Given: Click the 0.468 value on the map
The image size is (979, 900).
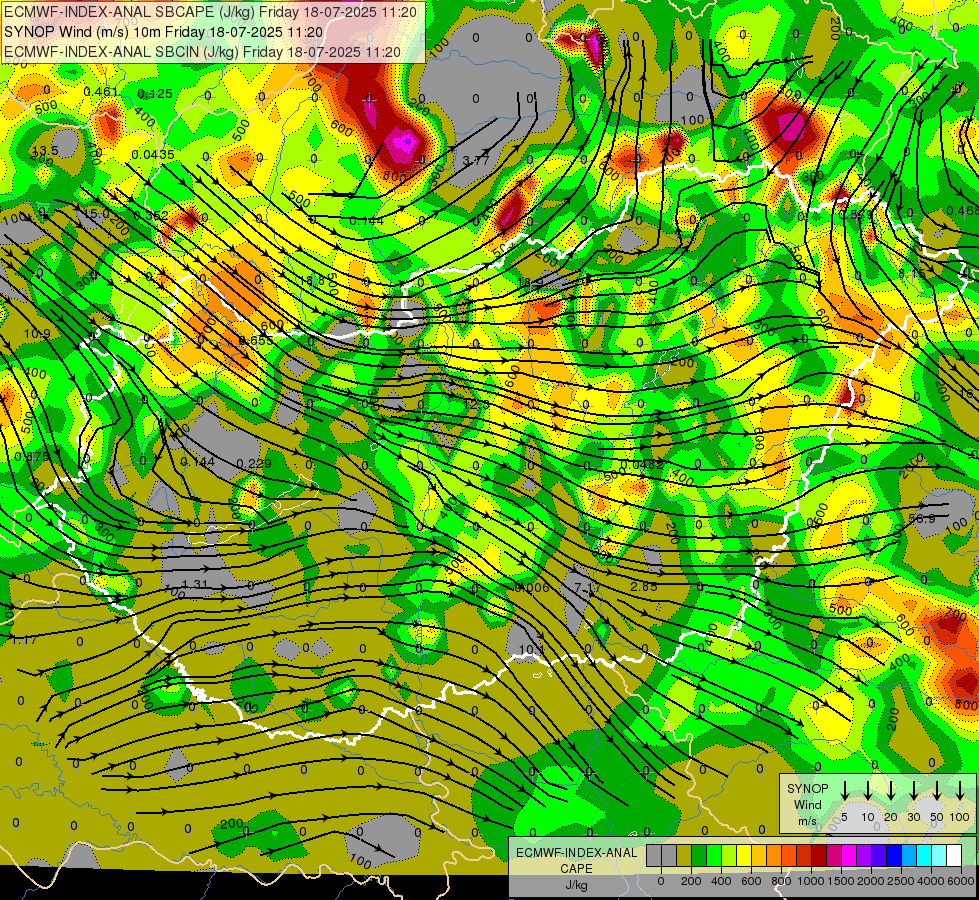Looking at the screenshot, I should click(962, 211).
